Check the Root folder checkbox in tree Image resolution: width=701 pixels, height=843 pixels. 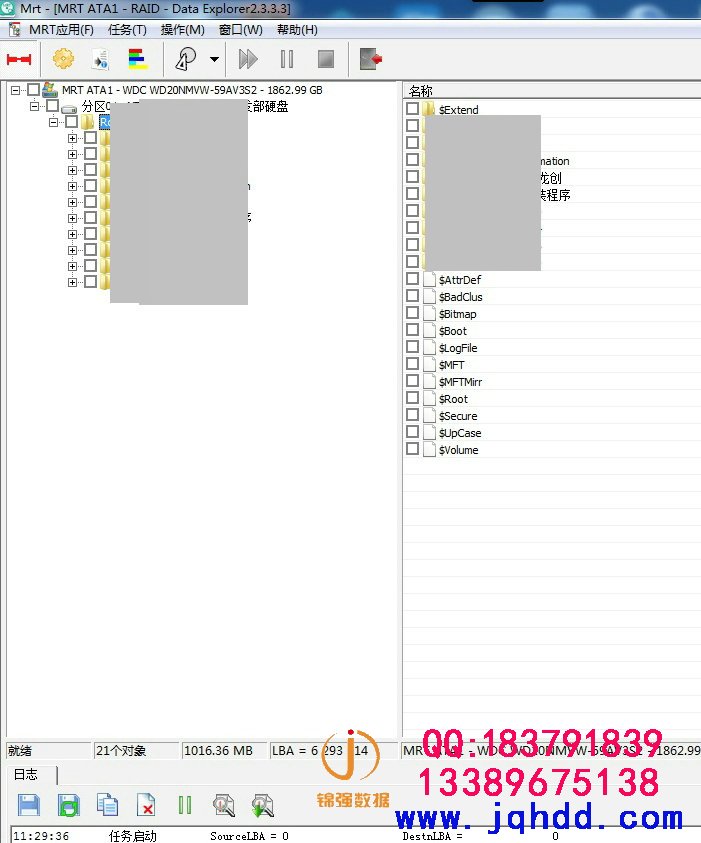[71, 122]
